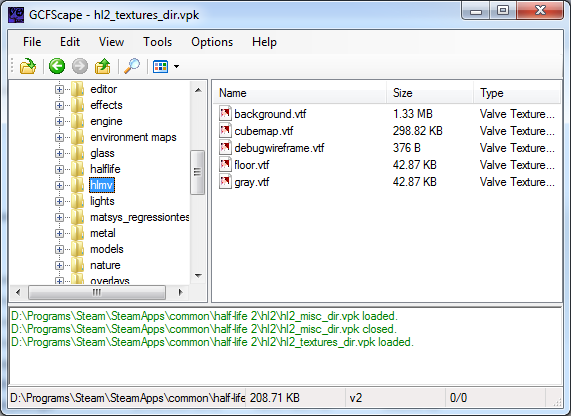The image size is (571, 416).
Task: Click the grey forward navigation icon
Action: [80, 66]
